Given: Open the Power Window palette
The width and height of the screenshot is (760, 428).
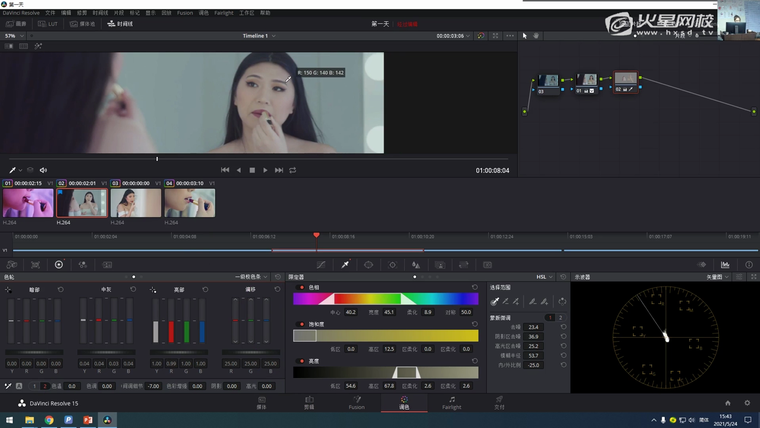Looking at the screenshot, I should tap(369, 265).
